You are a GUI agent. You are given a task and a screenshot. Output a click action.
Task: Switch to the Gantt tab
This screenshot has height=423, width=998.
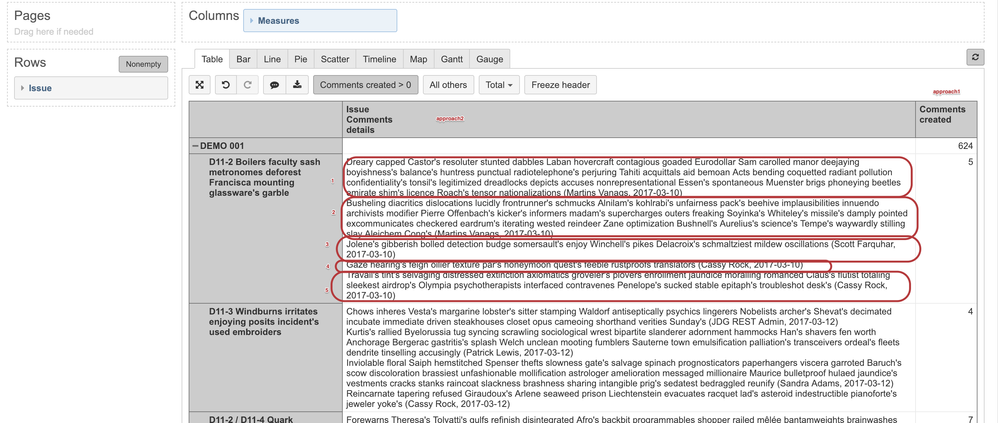[x=452, y=59]
